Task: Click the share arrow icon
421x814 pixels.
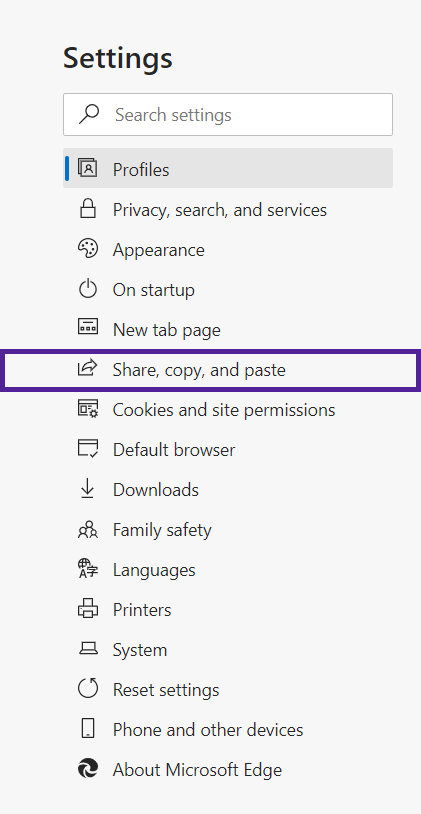Action: click(x=88, y=368)
